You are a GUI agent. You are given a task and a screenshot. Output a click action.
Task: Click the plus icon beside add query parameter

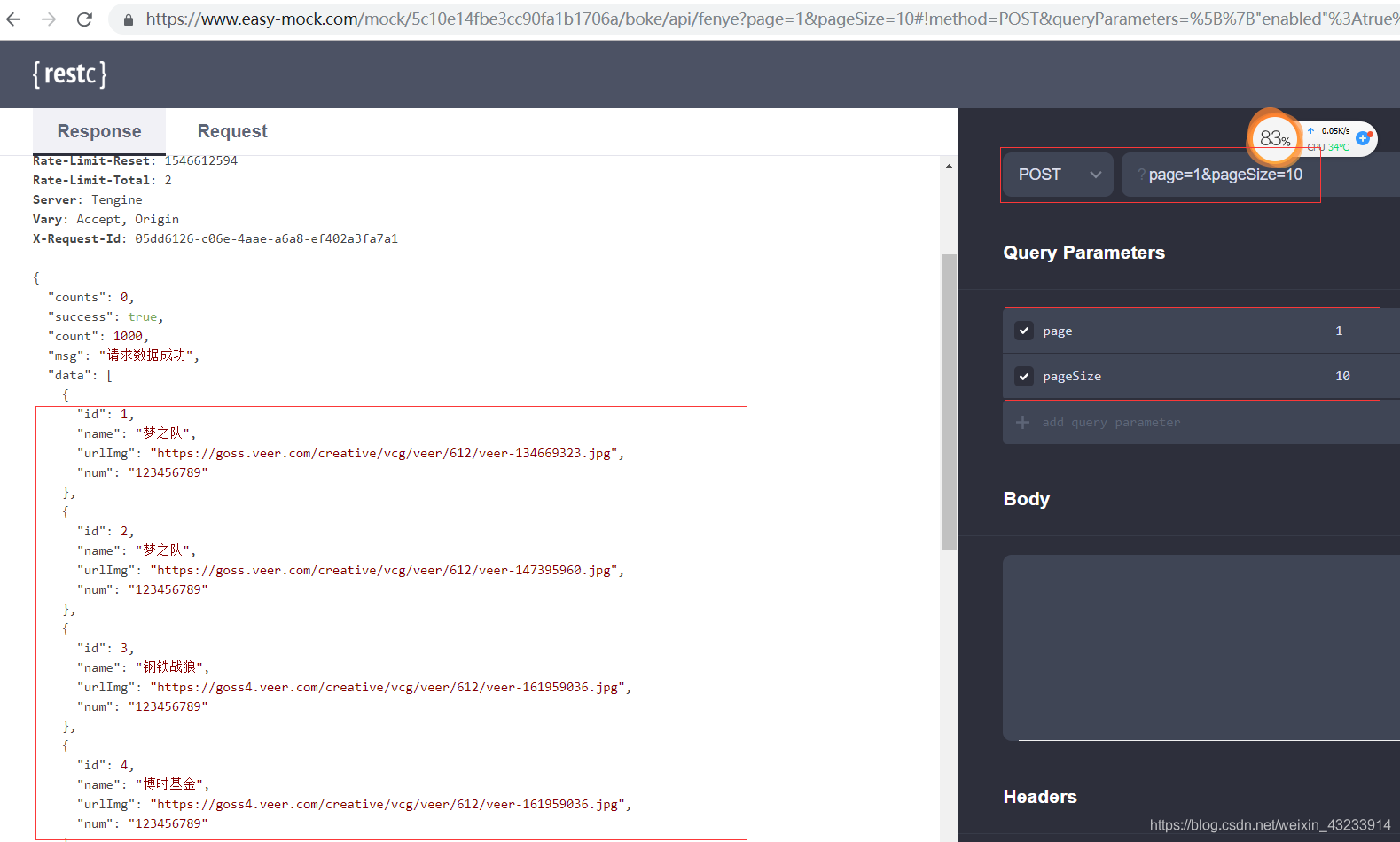point(1022,422)
